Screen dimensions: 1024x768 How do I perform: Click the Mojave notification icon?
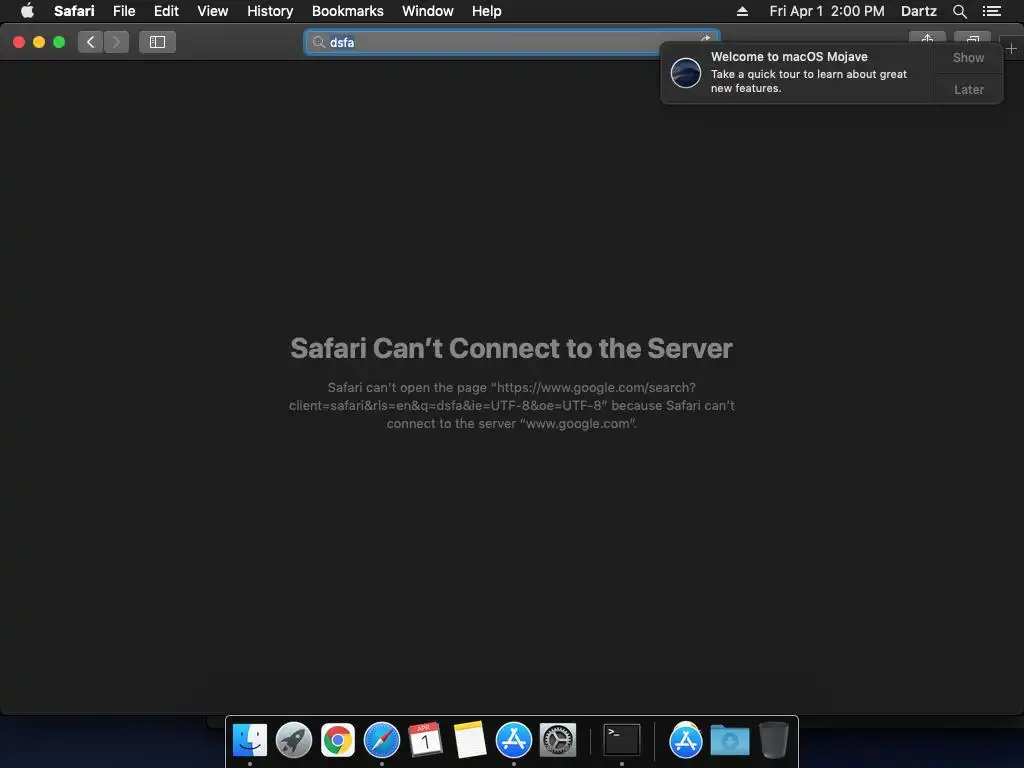click(686, 72)
